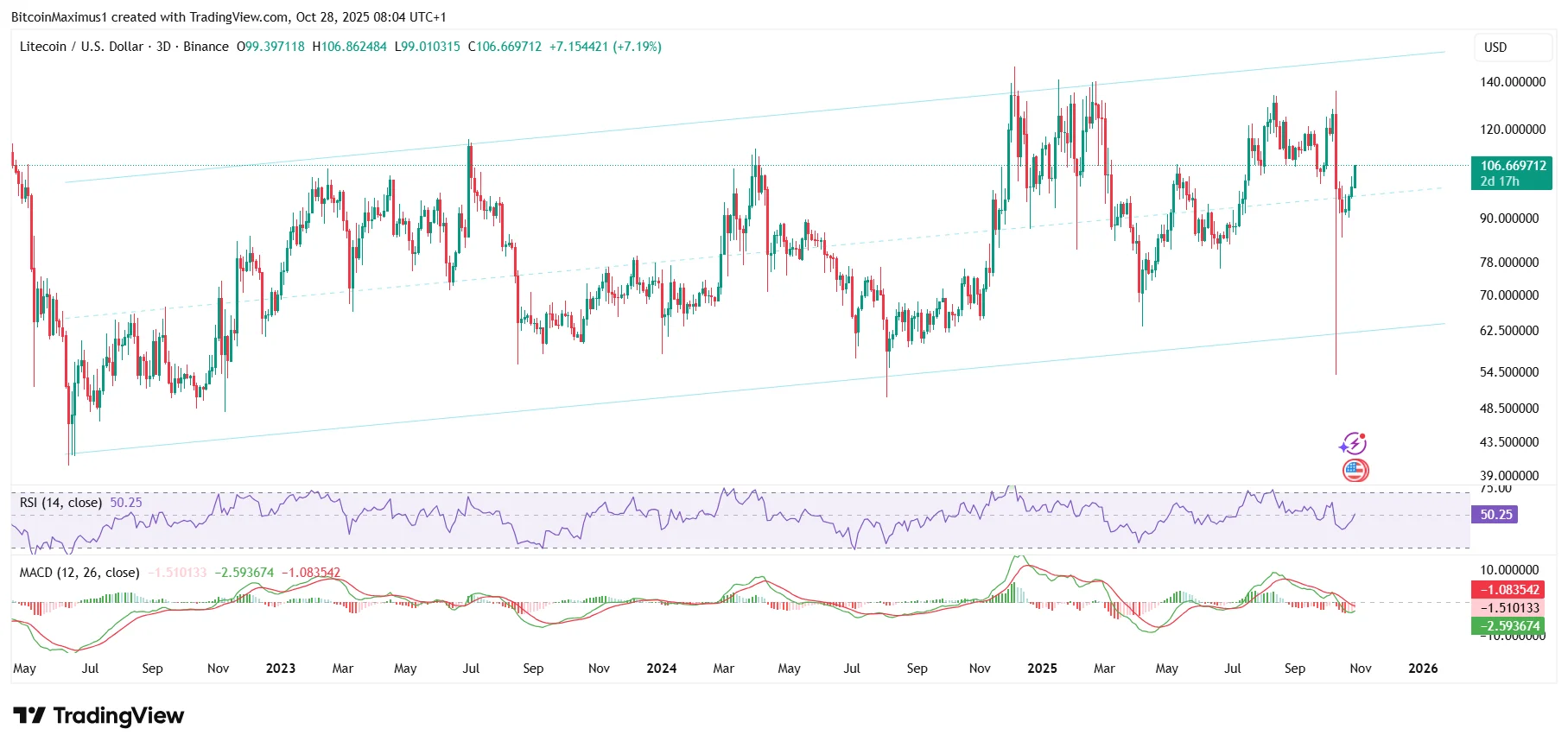Click the pink MACD tag -1.510133
Image resolution: width=1568 pixels, height=748 pixels.
point(1508,608)
